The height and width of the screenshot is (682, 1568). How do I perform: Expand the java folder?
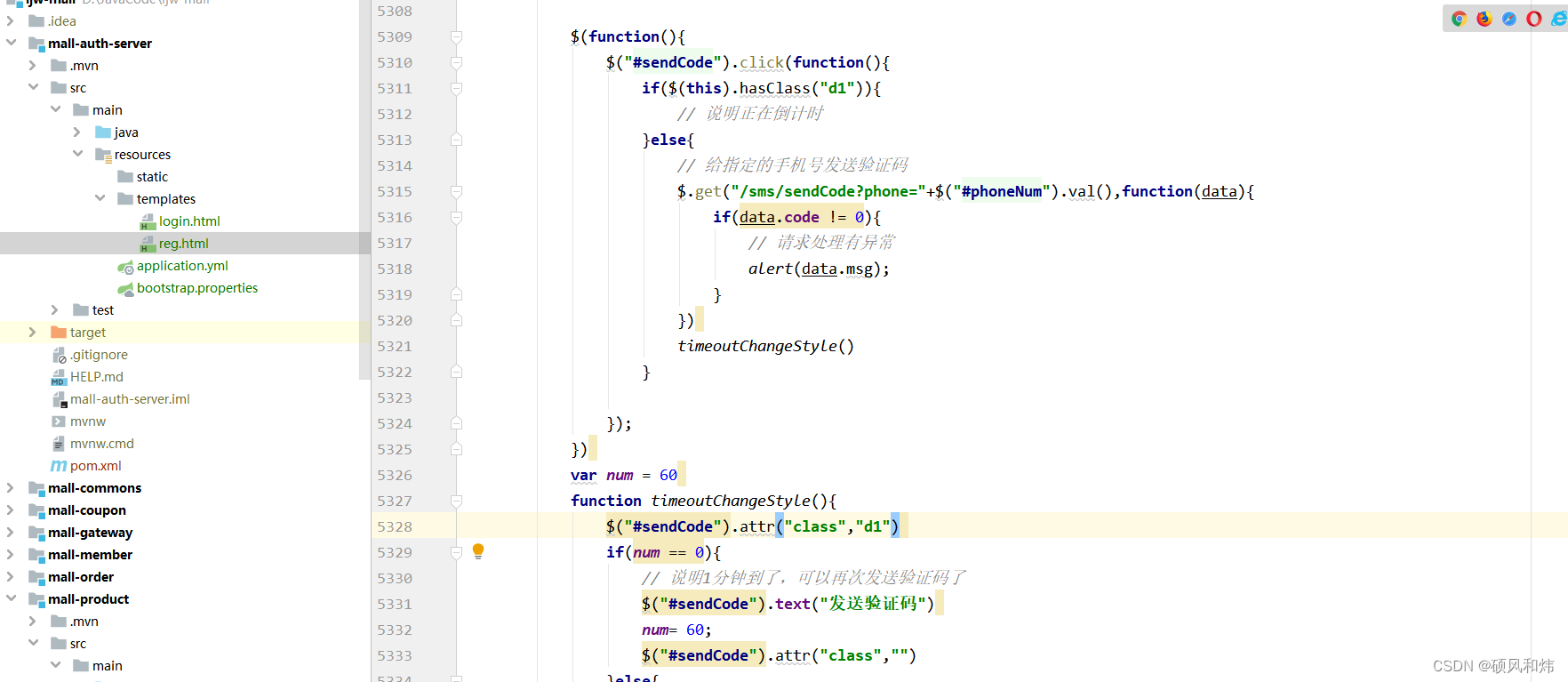coord(77,132)
